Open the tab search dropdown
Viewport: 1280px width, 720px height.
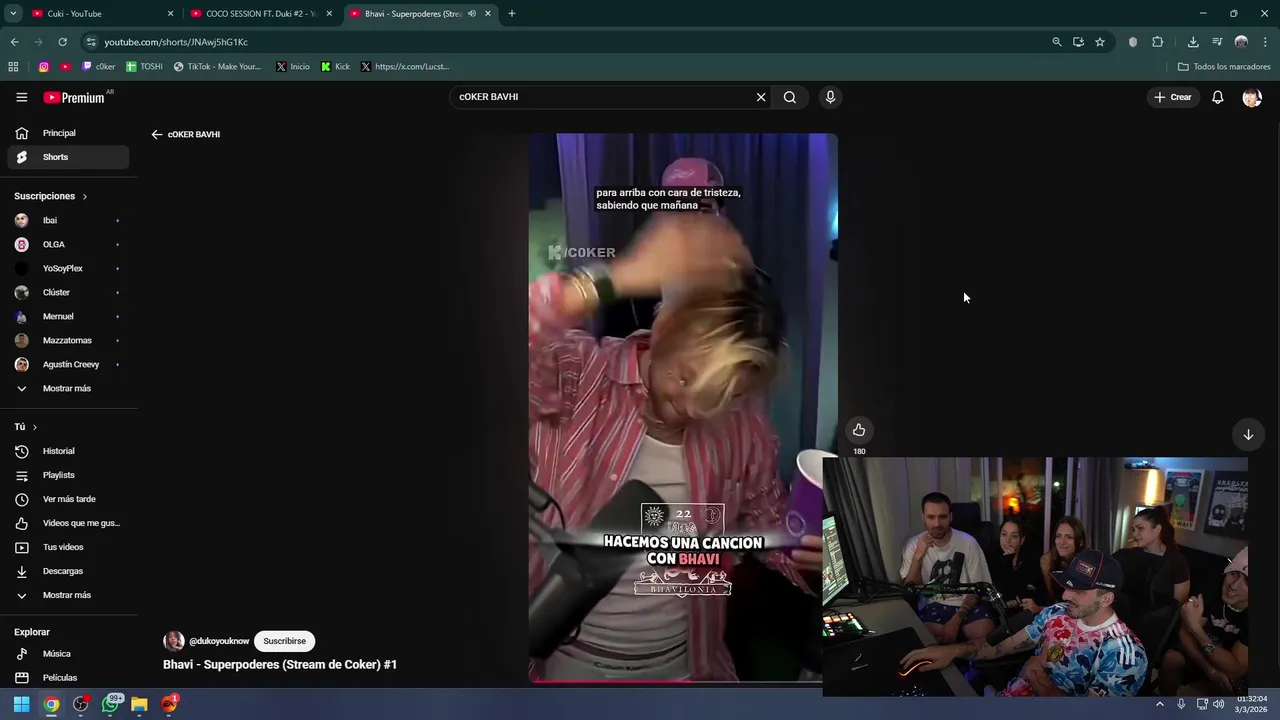[13, 14]
